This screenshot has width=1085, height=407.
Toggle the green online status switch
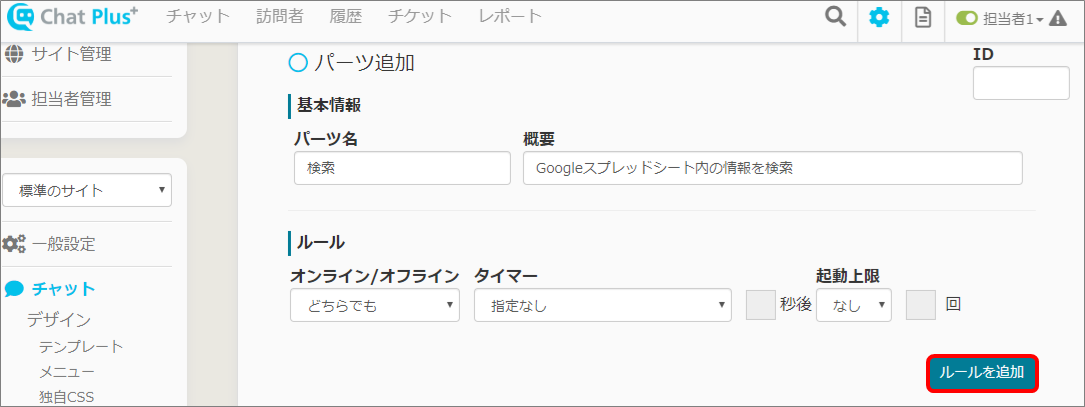coord(967,18)
